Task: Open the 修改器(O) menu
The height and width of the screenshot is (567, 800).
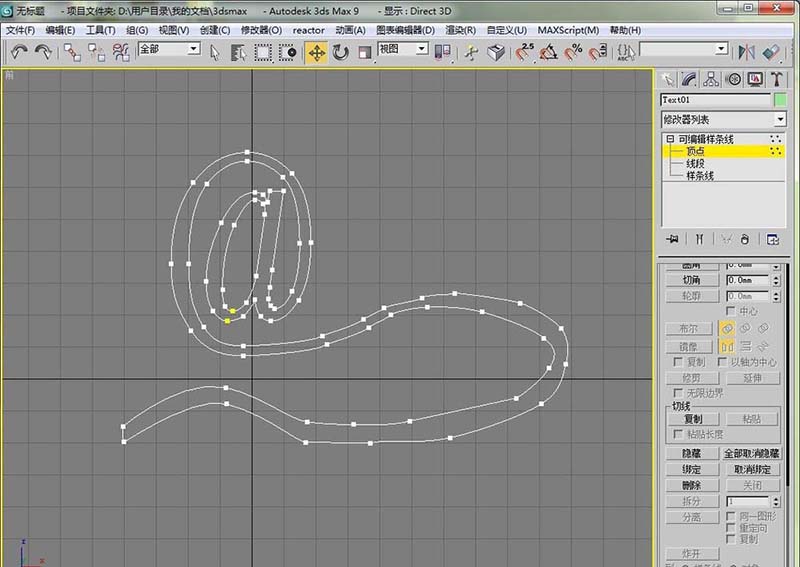Action: [x=262, y=30]
